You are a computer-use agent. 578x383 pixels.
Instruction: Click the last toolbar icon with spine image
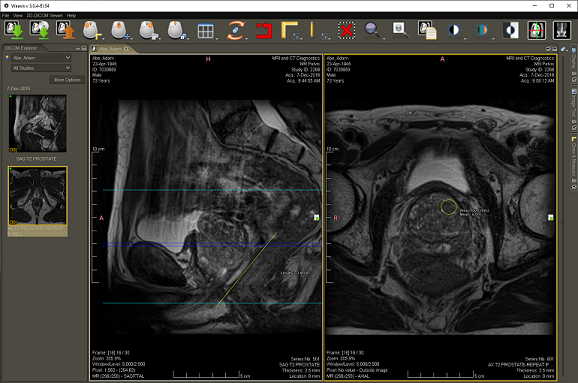pos(562,30)
